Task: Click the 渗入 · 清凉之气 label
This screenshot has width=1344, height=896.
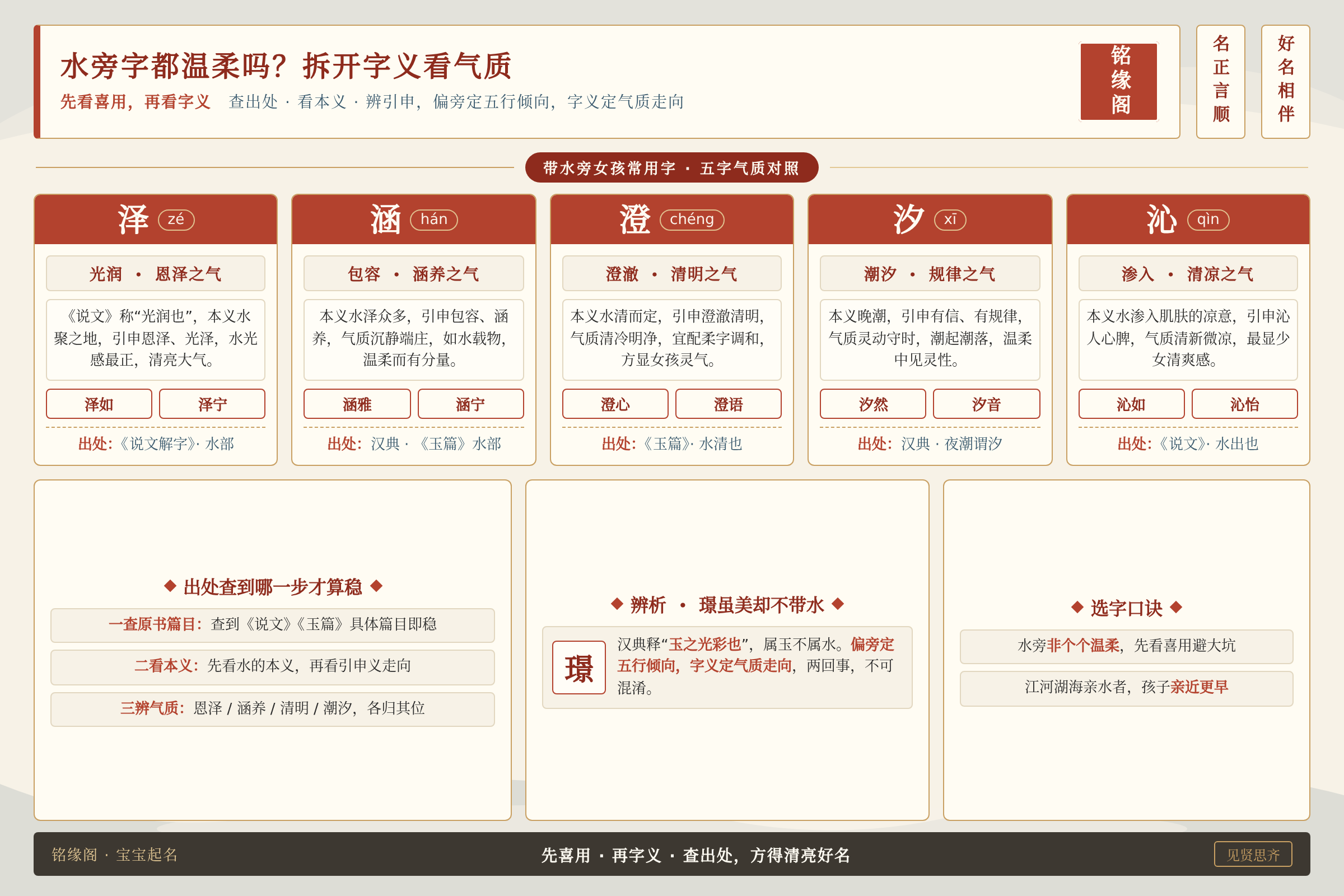Action: click(x=1188, y=274)
